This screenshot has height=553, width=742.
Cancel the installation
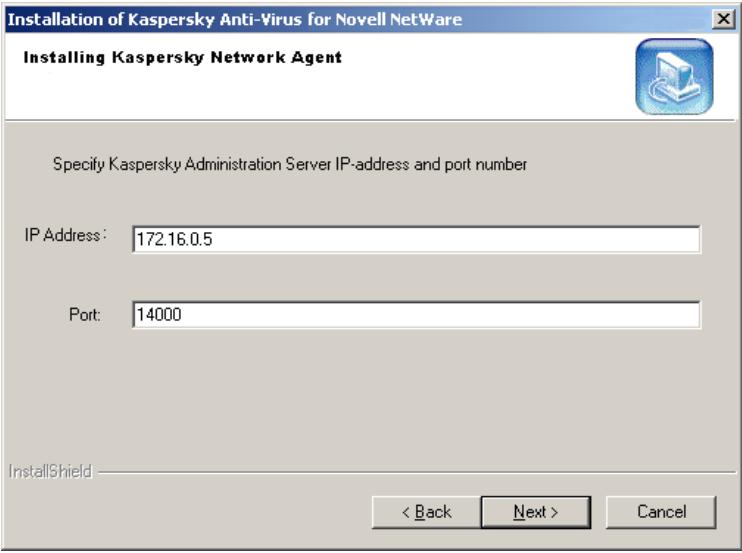pyautogui.click(x=661, y=512)
